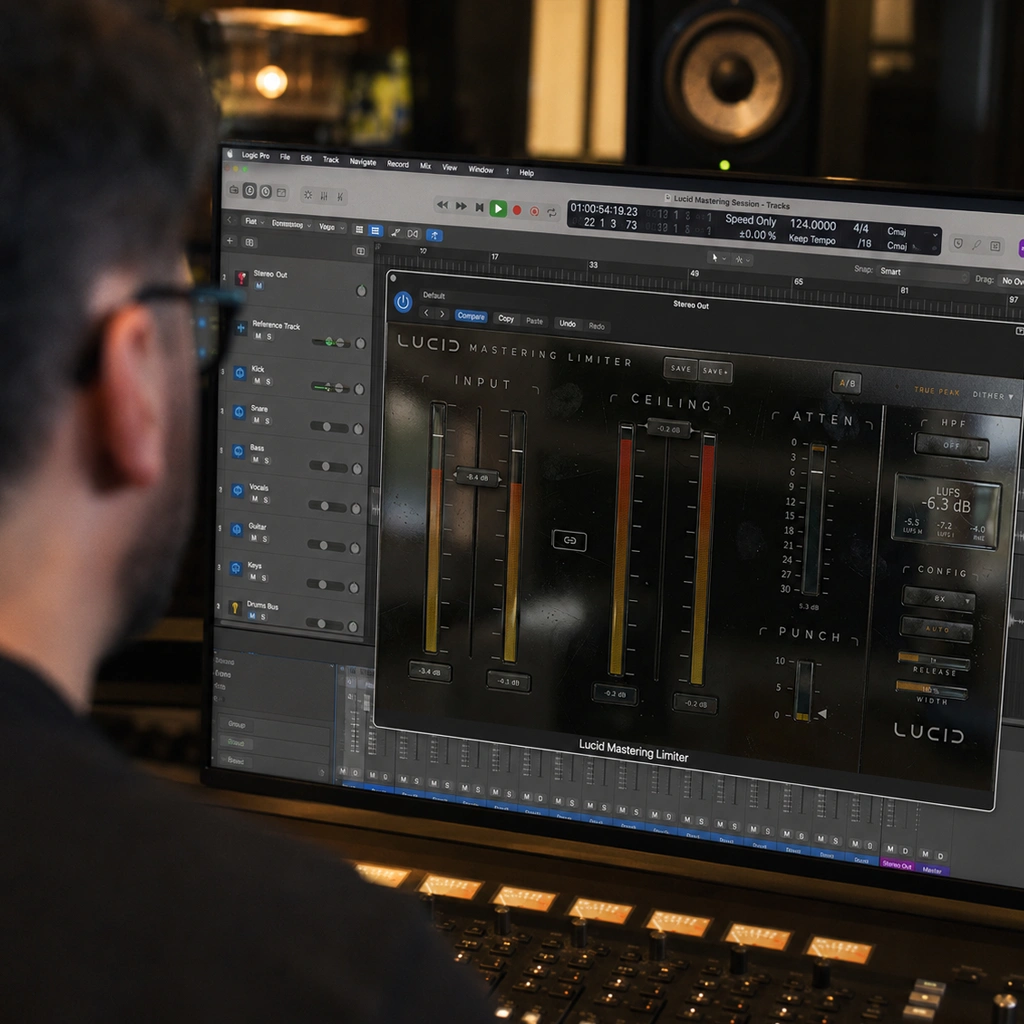The height and width of the screenshot is (1024, 1024).
Task: Open the Navigate menu
Action: click(x=362, y=161)
